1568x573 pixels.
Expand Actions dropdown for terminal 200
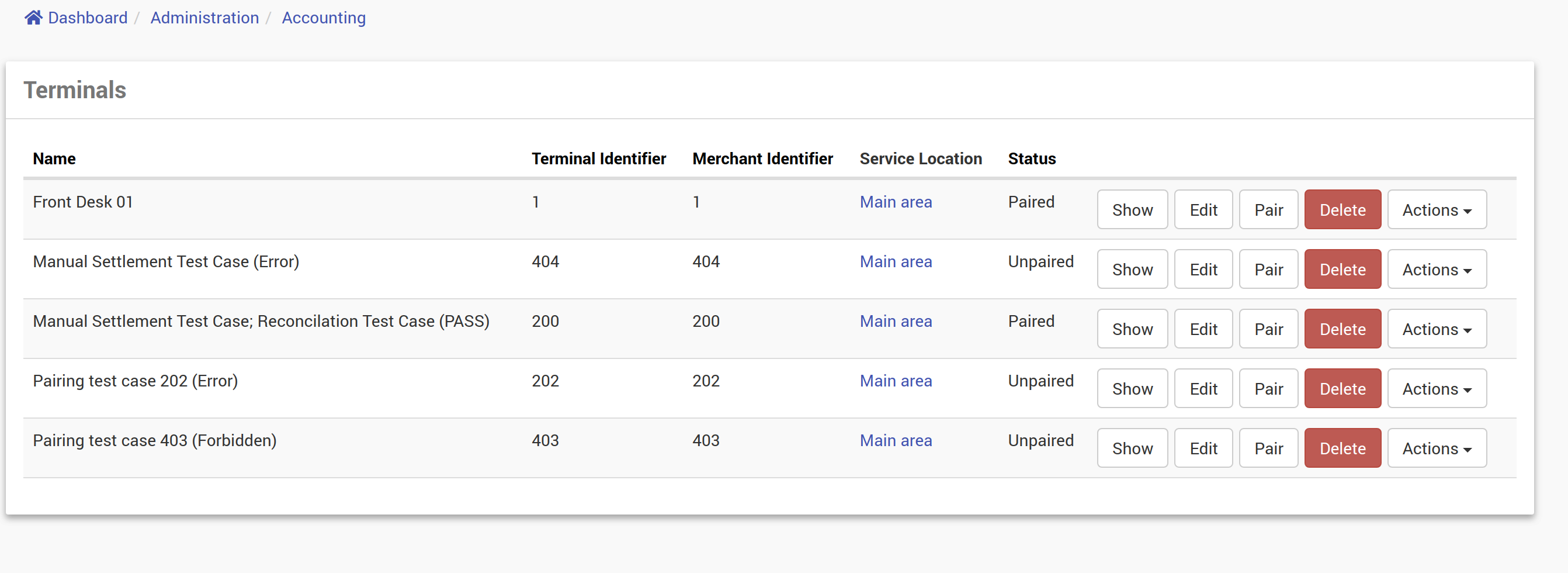(1436, 329)
